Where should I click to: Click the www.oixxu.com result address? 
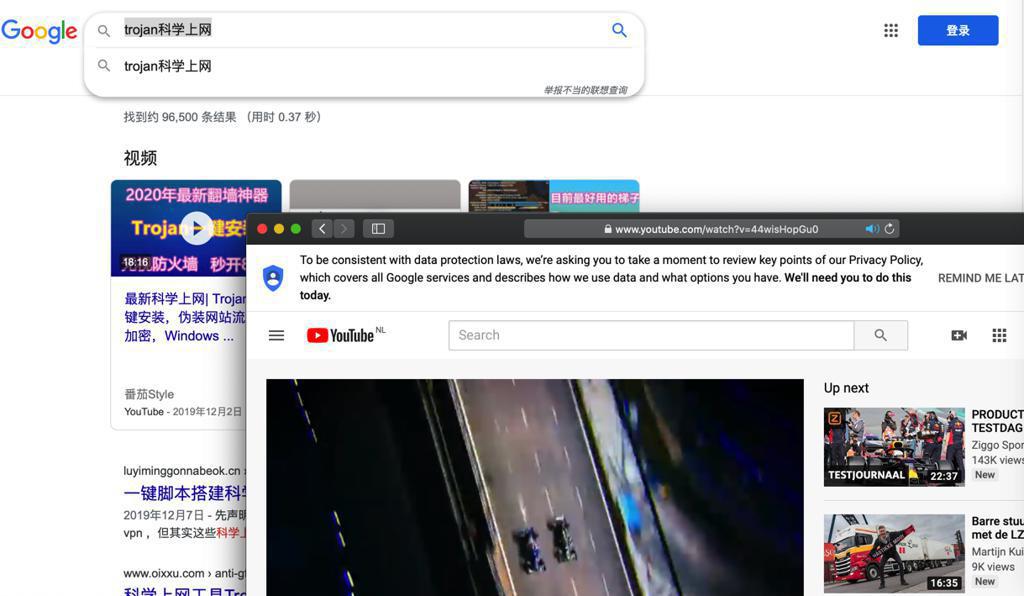tap(184, 573)
